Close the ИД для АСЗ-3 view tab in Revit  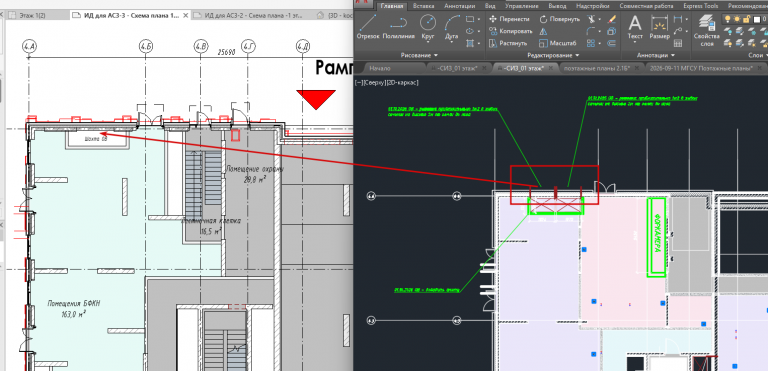pos(185,16)
